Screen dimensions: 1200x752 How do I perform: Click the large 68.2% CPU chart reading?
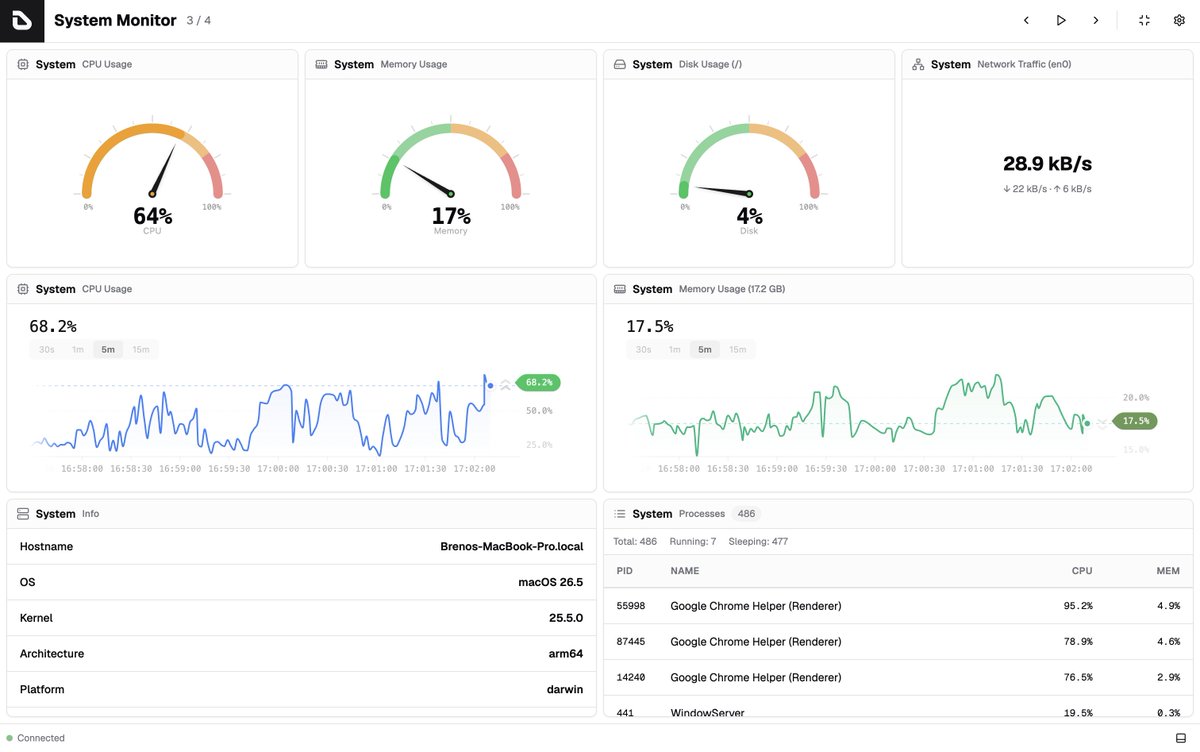tap(53, 326)
